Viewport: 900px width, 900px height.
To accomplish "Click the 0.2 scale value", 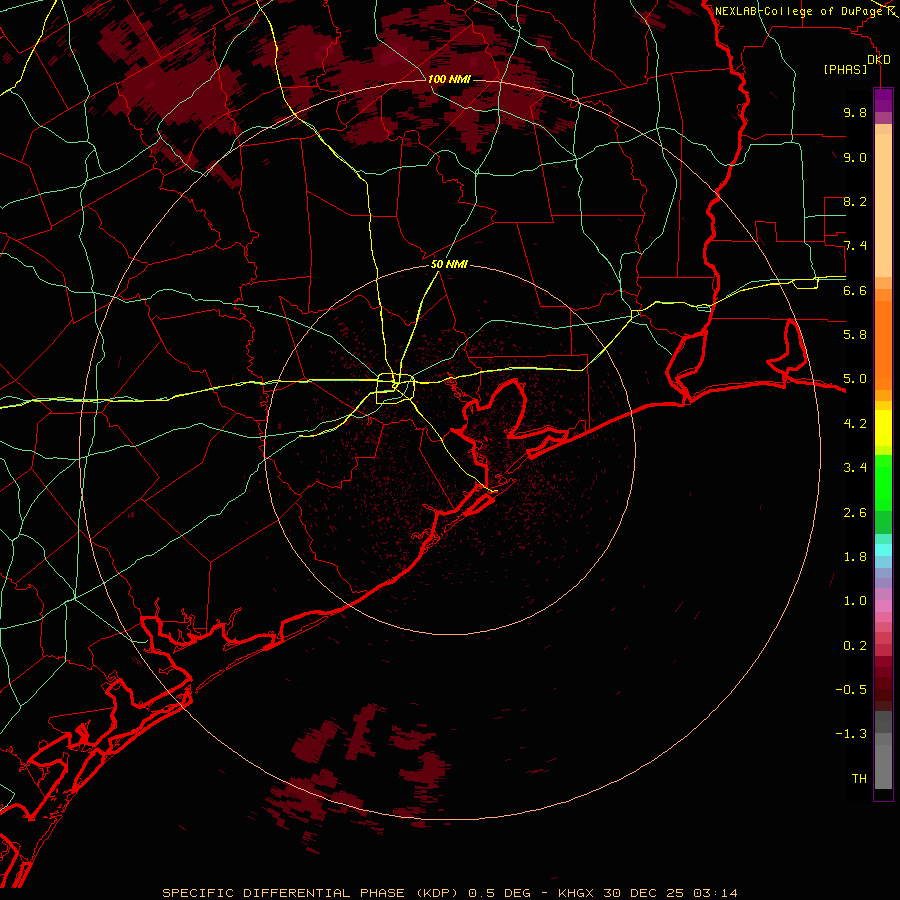I will (855, 646).
